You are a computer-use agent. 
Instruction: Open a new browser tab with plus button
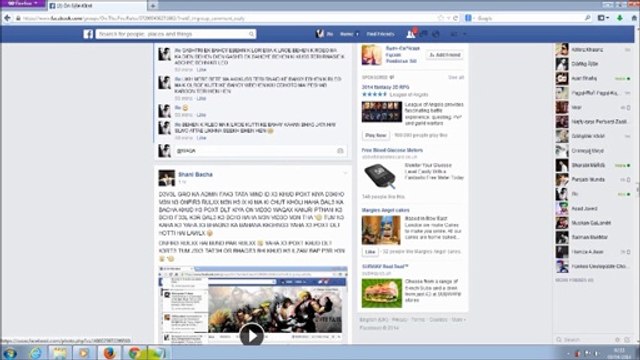click(153, 6)
